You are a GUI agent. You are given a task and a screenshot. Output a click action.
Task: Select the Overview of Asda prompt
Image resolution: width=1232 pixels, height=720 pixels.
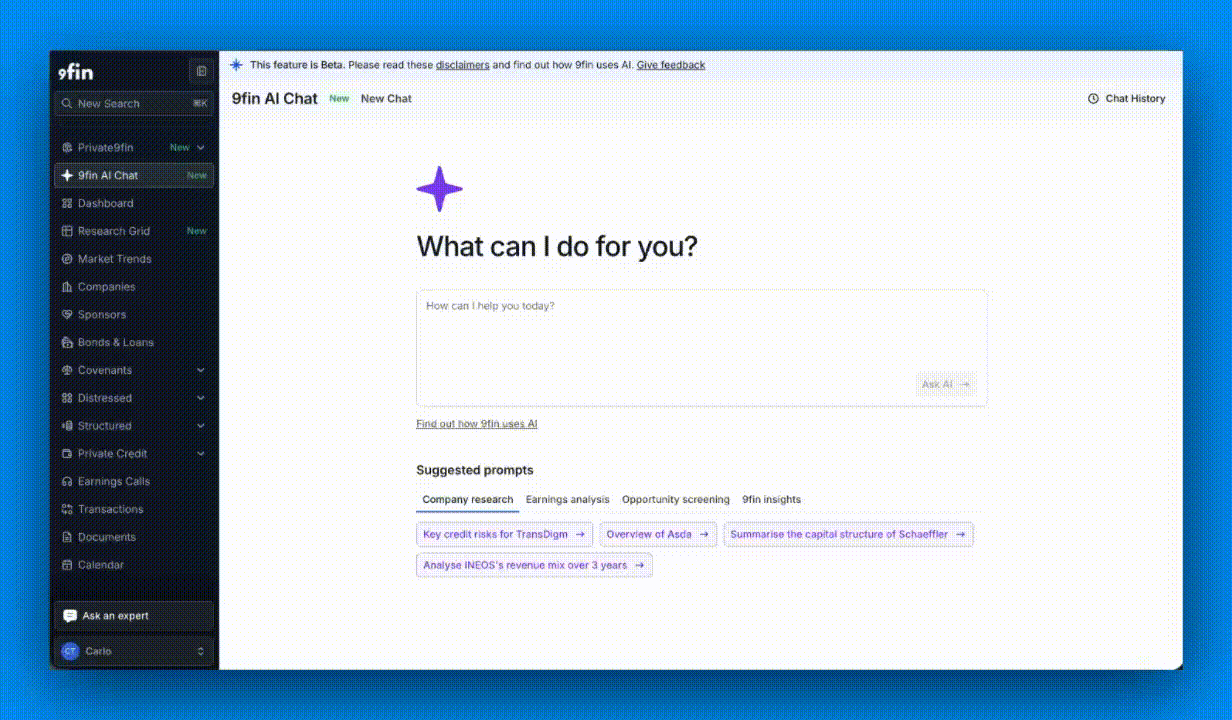pyautogui.click(x=658, y=535)
